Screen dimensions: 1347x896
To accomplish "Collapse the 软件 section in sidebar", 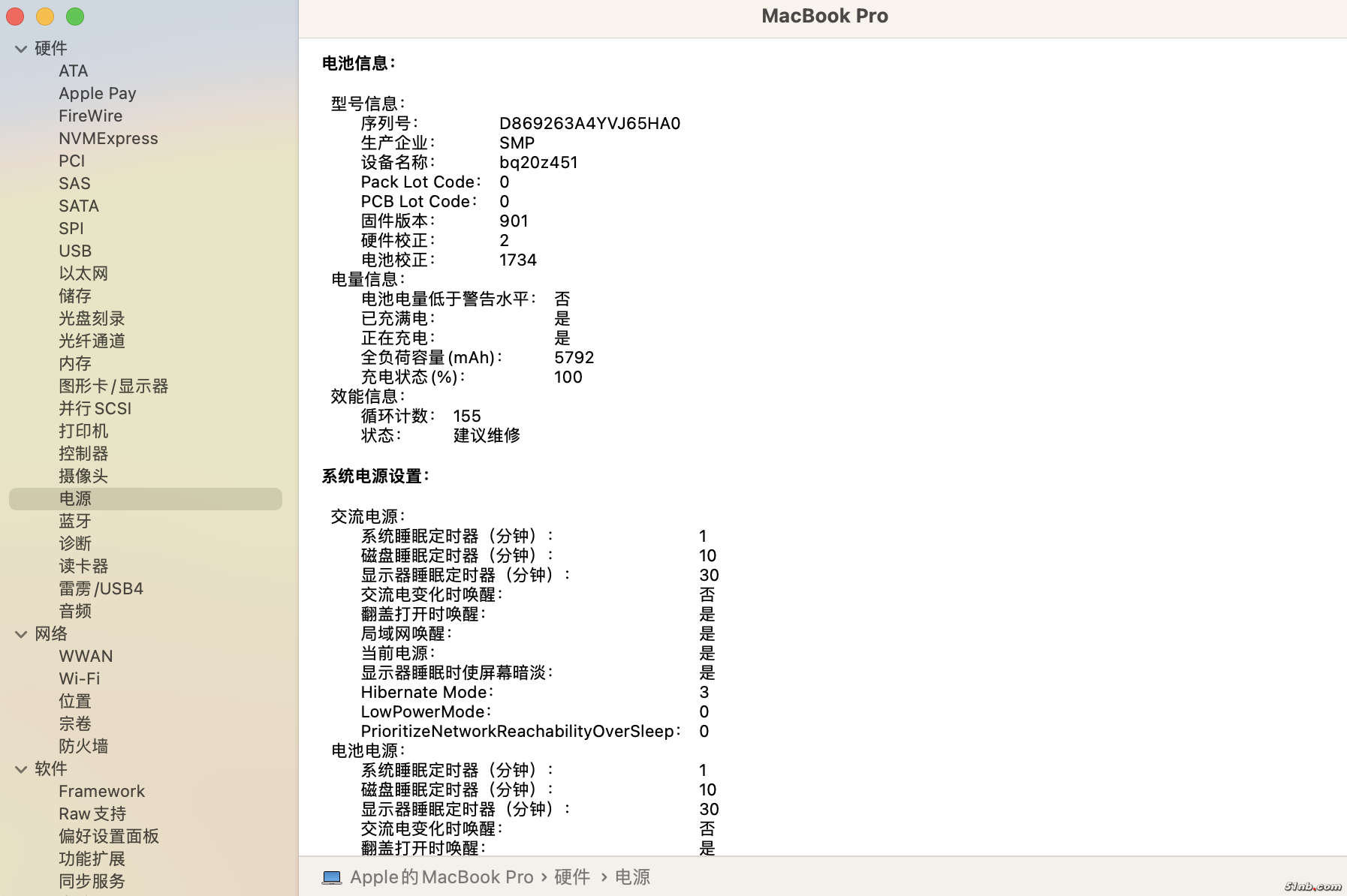I will tap(21, 769).
